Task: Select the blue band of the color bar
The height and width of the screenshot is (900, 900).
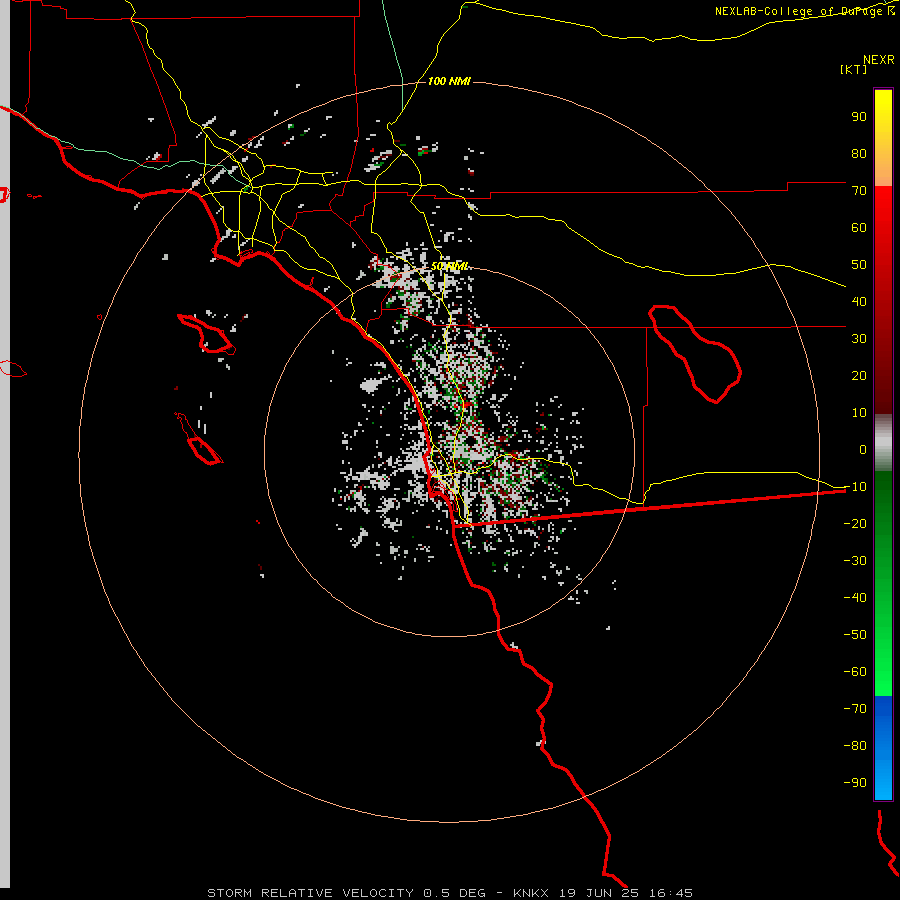Action: coord(883,748)
